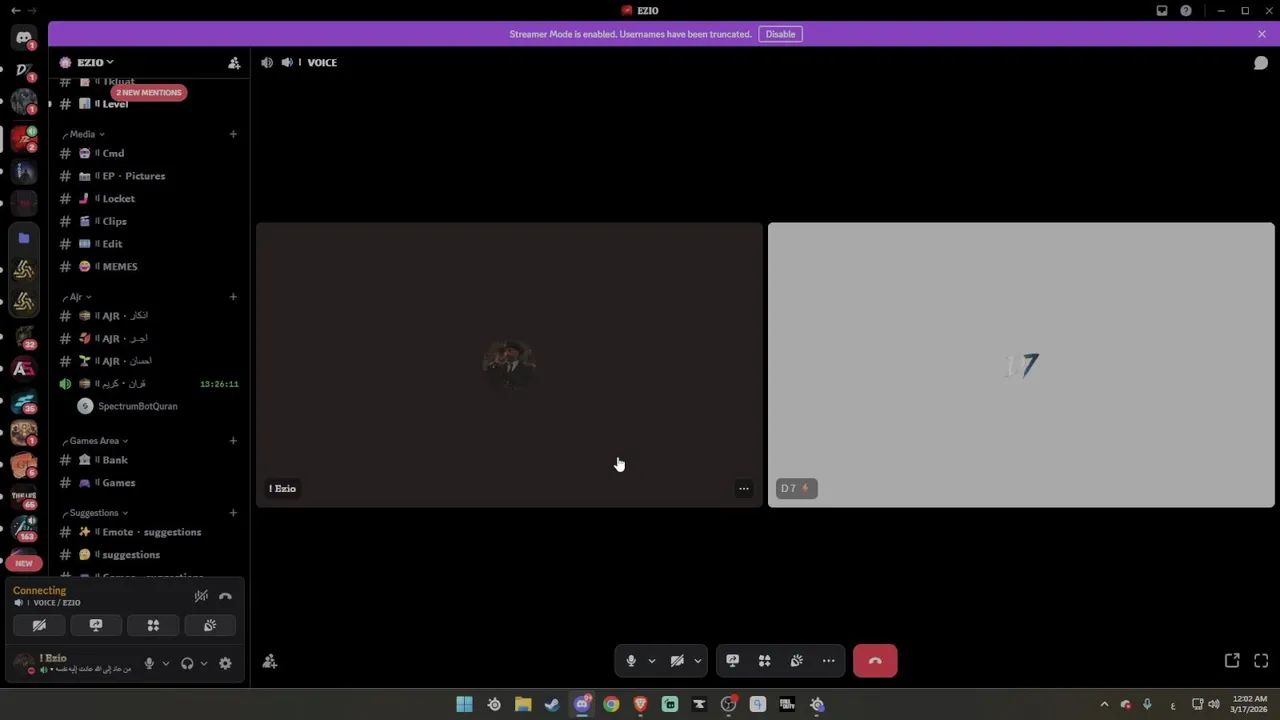This screenshot has height=720, width=1280.
Task: Disconnect using voice panel hang-up icon
Action: 225,596
